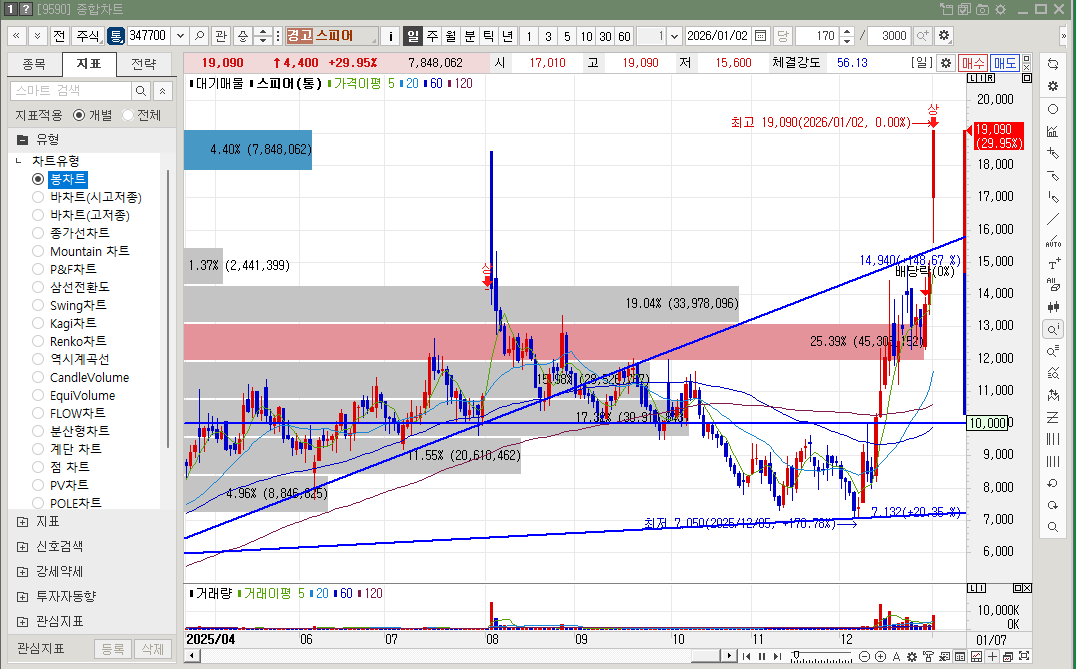Expand the 지표 tree section
This screenshot has height=669, width=1076.
[23, 522]
